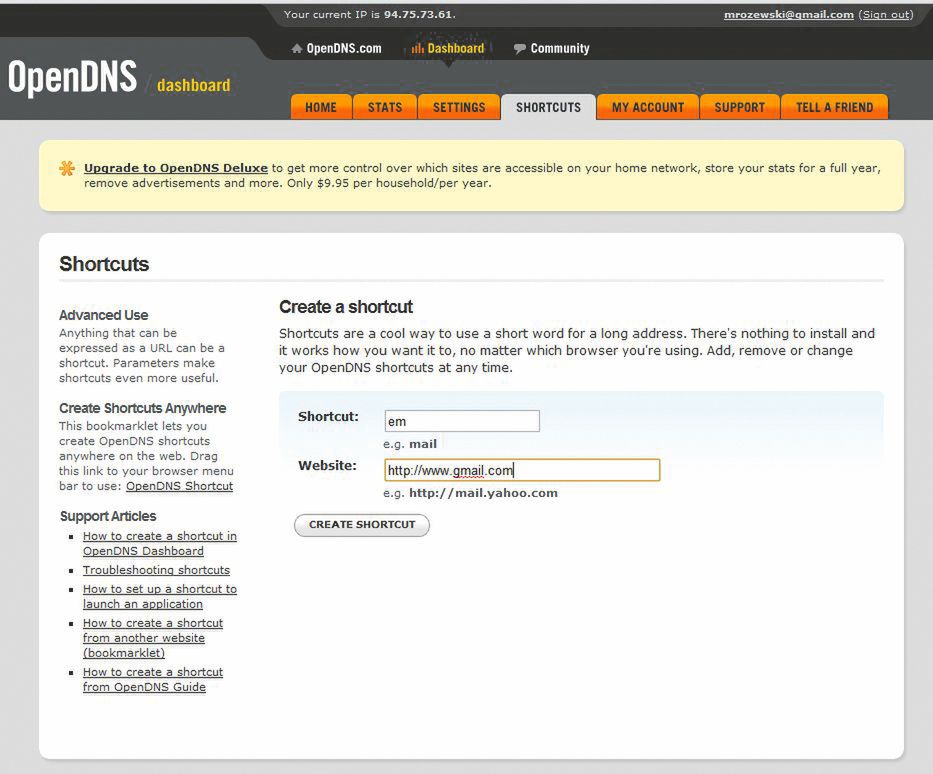Click the 'Support Articles' heading
933x774 pixels.
point(108,516)
